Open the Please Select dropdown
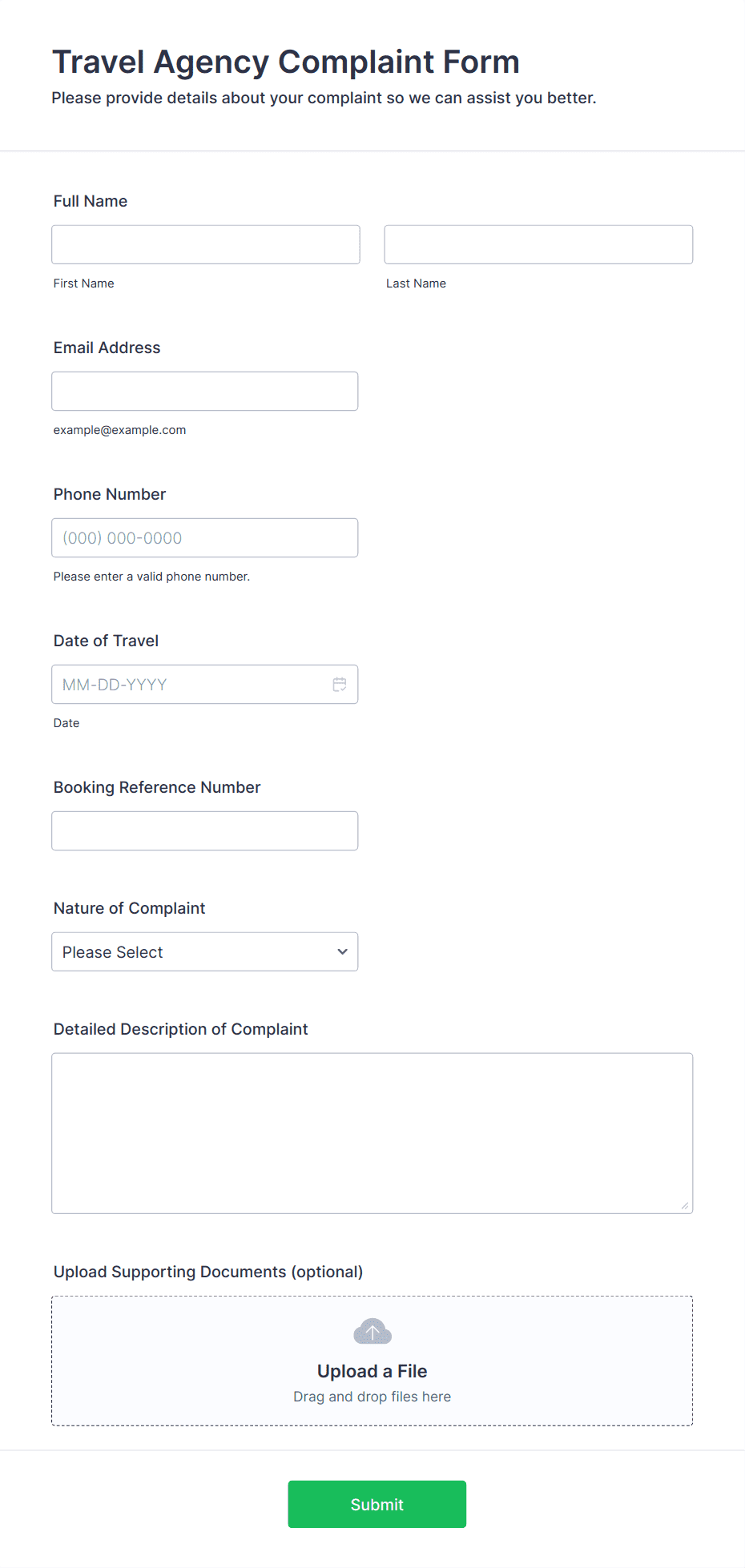The height and width of the screenshot is (1568, 745). tap(205, 952)
